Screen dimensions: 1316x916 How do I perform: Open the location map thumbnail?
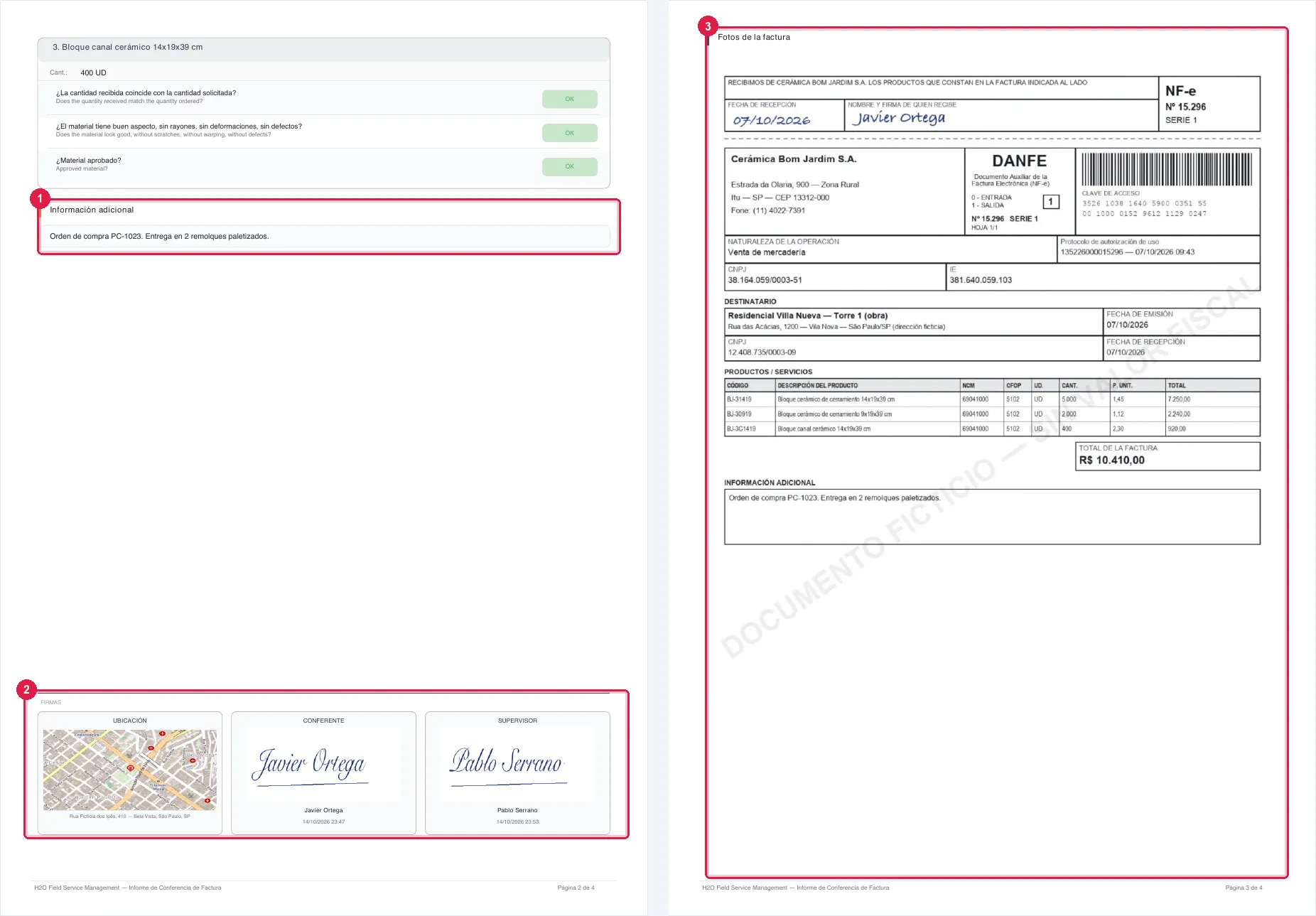pyautogui.click(x=130, y=770)
